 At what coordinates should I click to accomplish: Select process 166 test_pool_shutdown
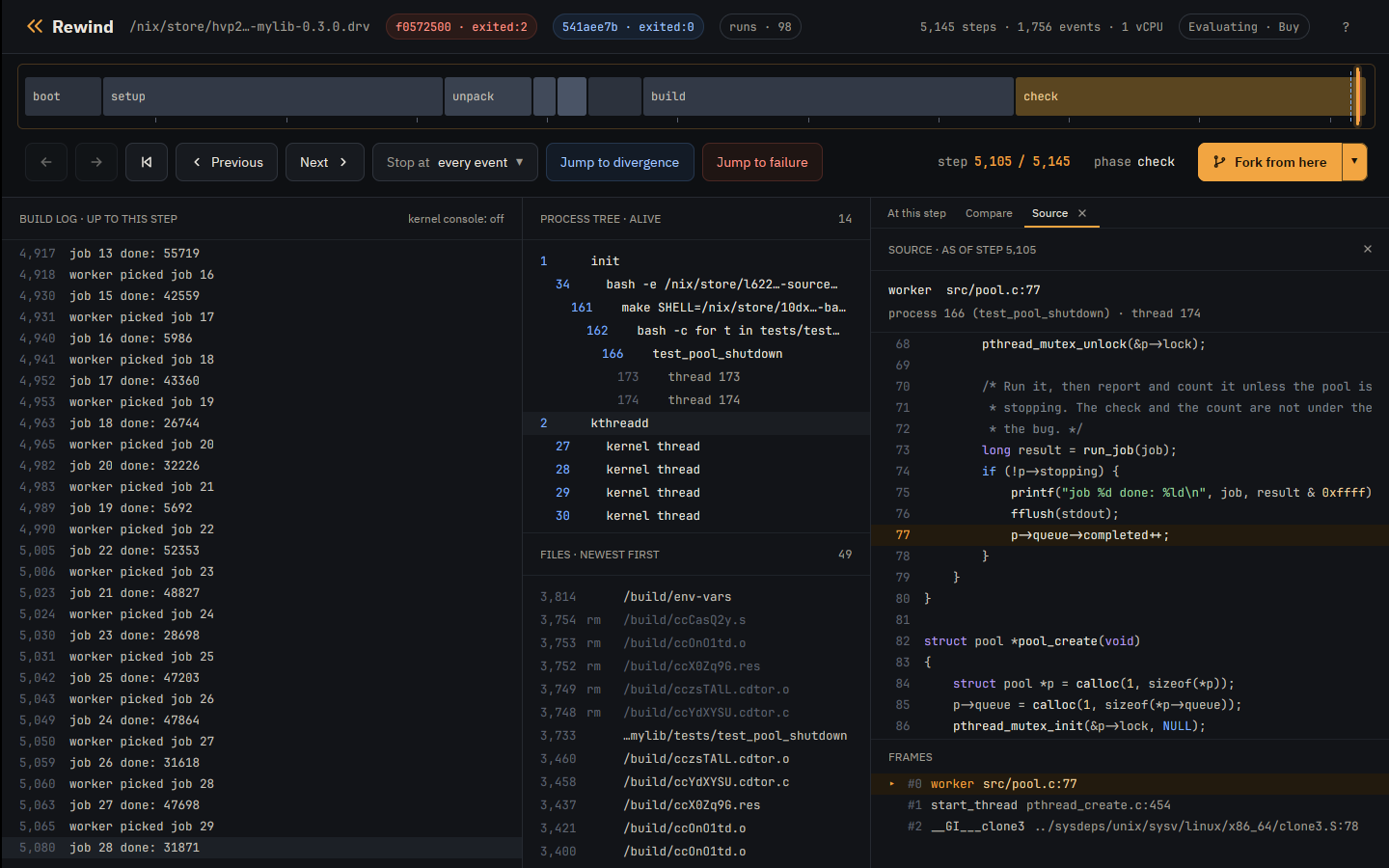(x=696, y=354)
